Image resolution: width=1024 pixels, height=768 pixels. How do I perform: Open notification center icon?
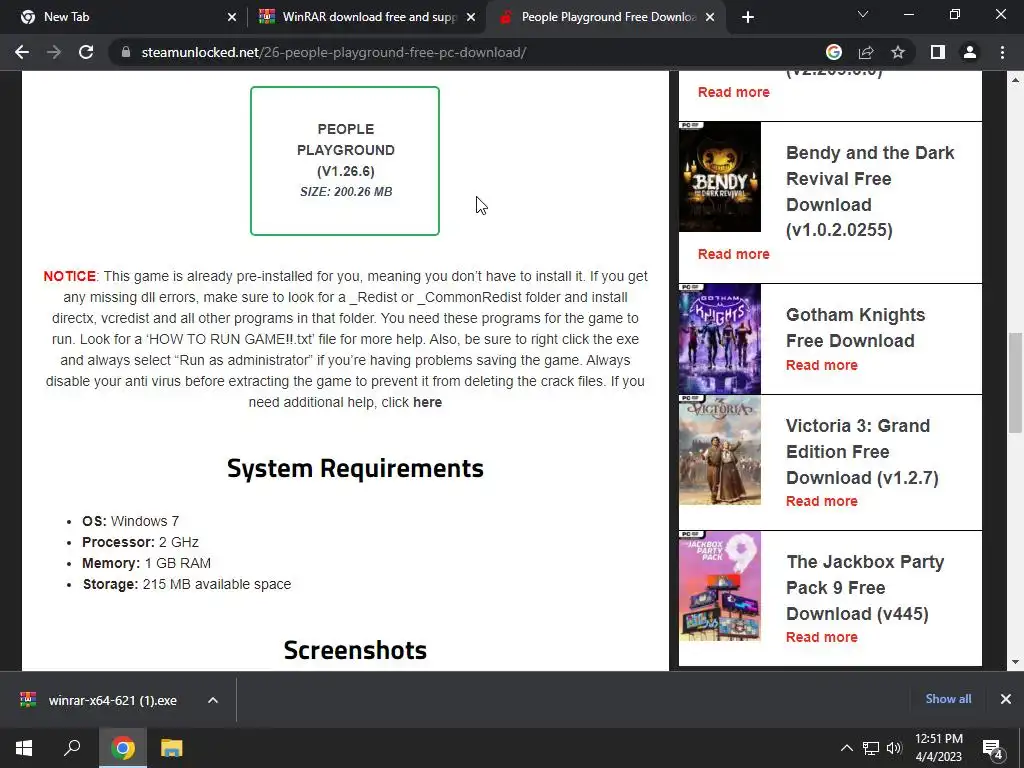pyautogui.click(x=993, y=748)
